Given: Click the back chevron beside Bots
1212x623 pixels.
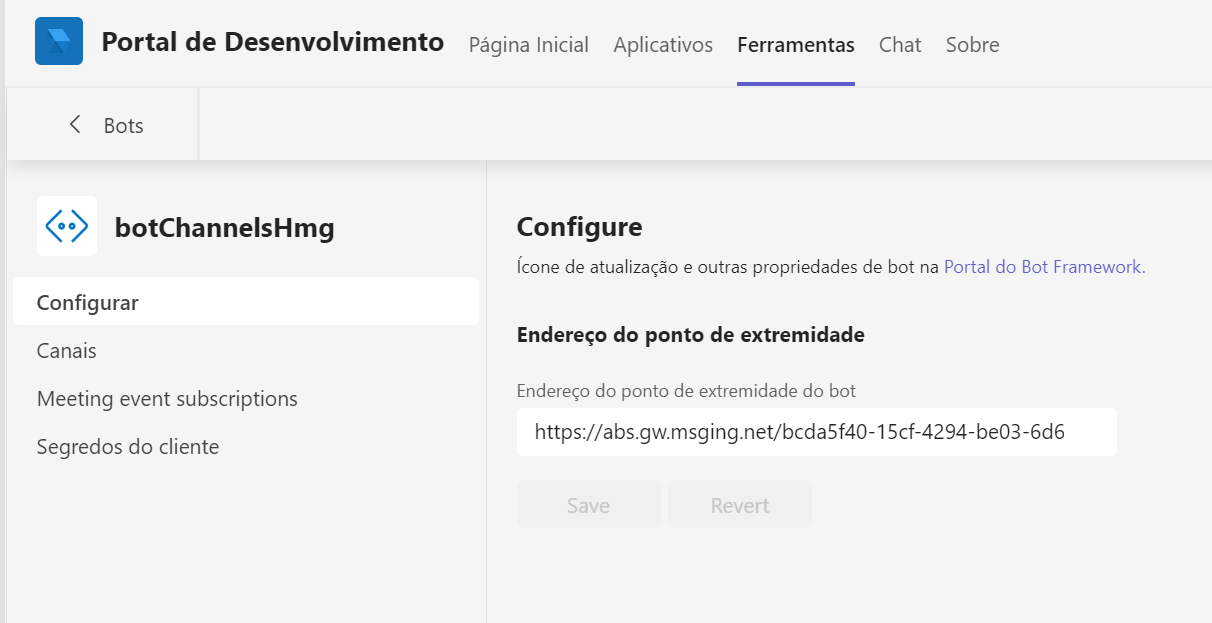Looking at the screenshot, I should 74,125.
